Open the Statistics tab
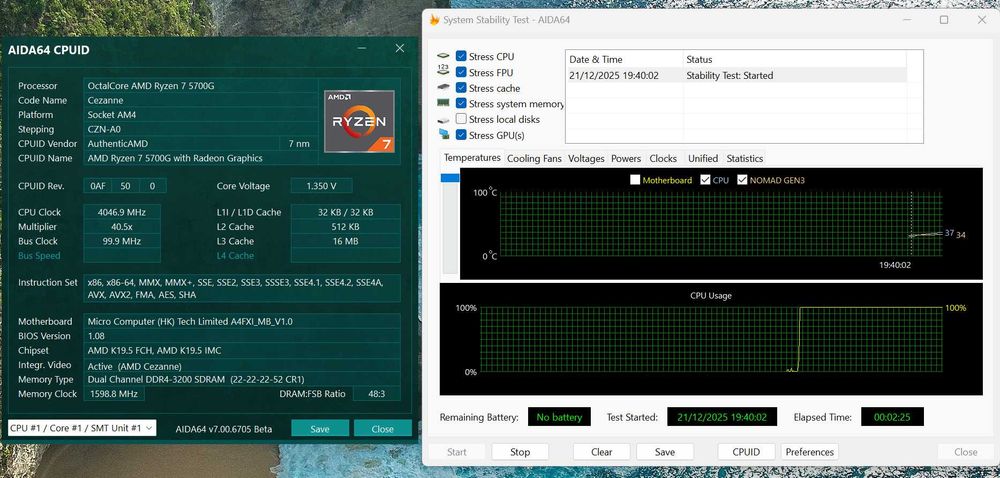1000x478 pixels. coord(744,158)
